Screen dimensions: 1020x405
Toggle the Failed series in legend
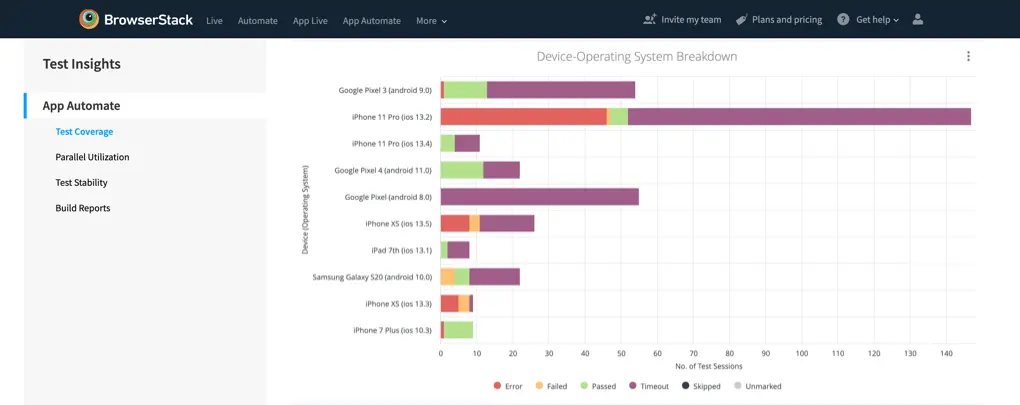click(x=551, y=386)
